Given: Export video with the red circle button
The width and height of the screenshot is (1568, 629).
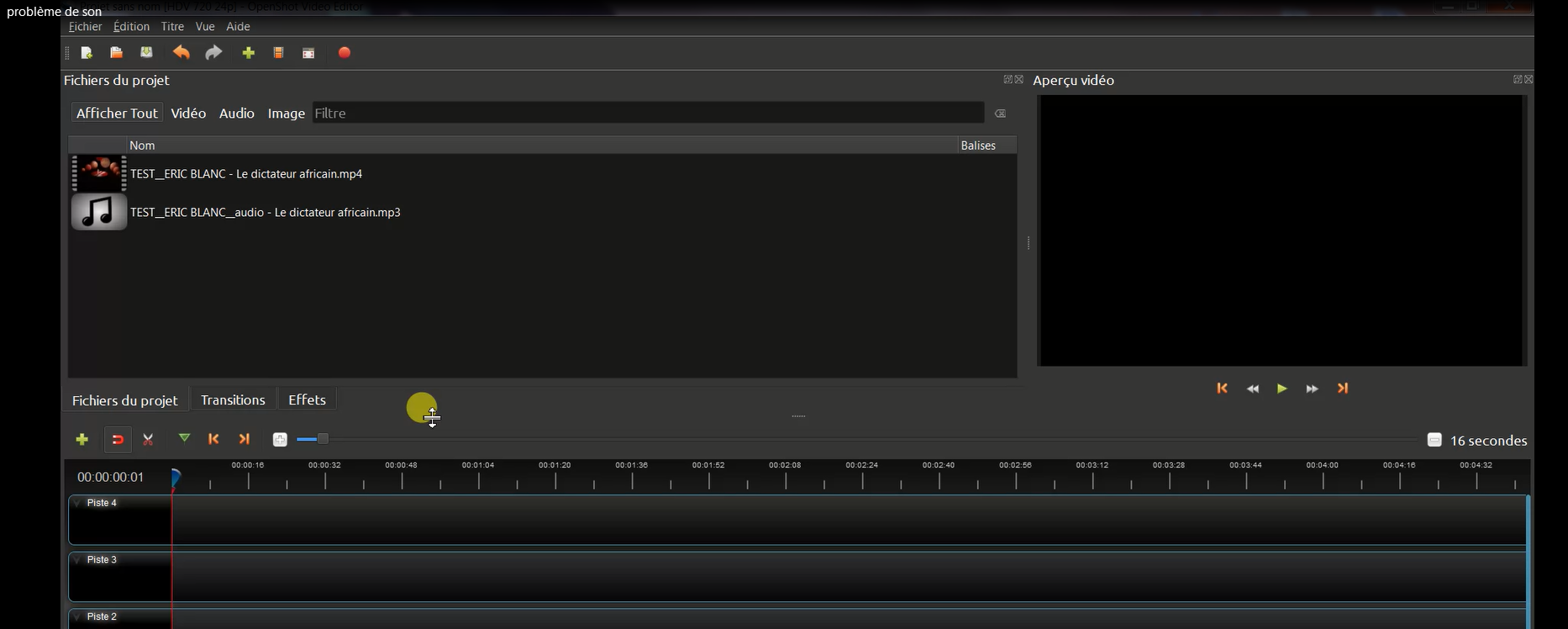Looking at the screenshot, I should pos(345,53).
